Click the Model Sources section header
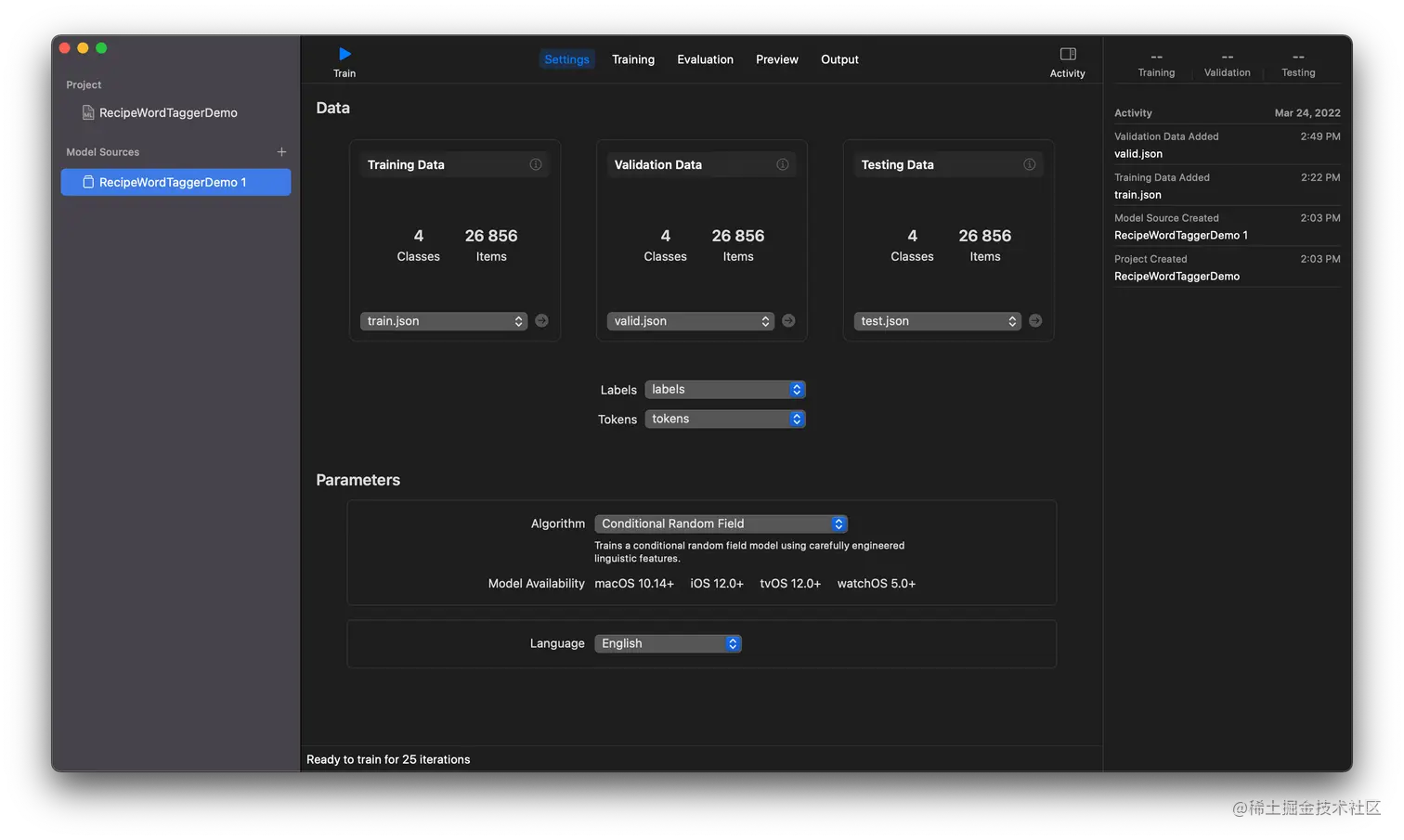Viewport: 1404px width, 840px height. pos(102,152)
